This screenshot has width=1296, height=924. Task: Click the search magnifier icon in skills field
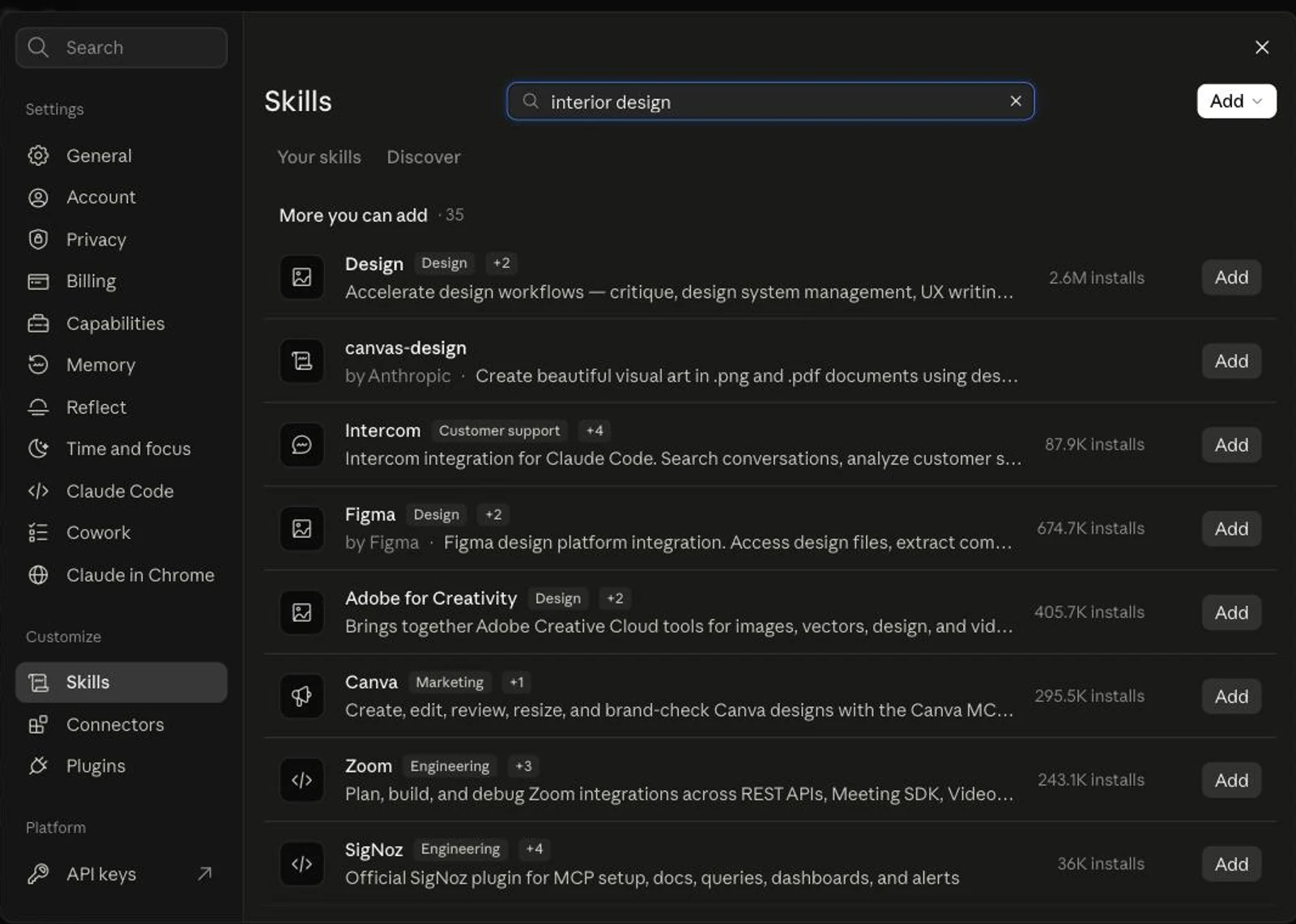[x=531, y=101]
